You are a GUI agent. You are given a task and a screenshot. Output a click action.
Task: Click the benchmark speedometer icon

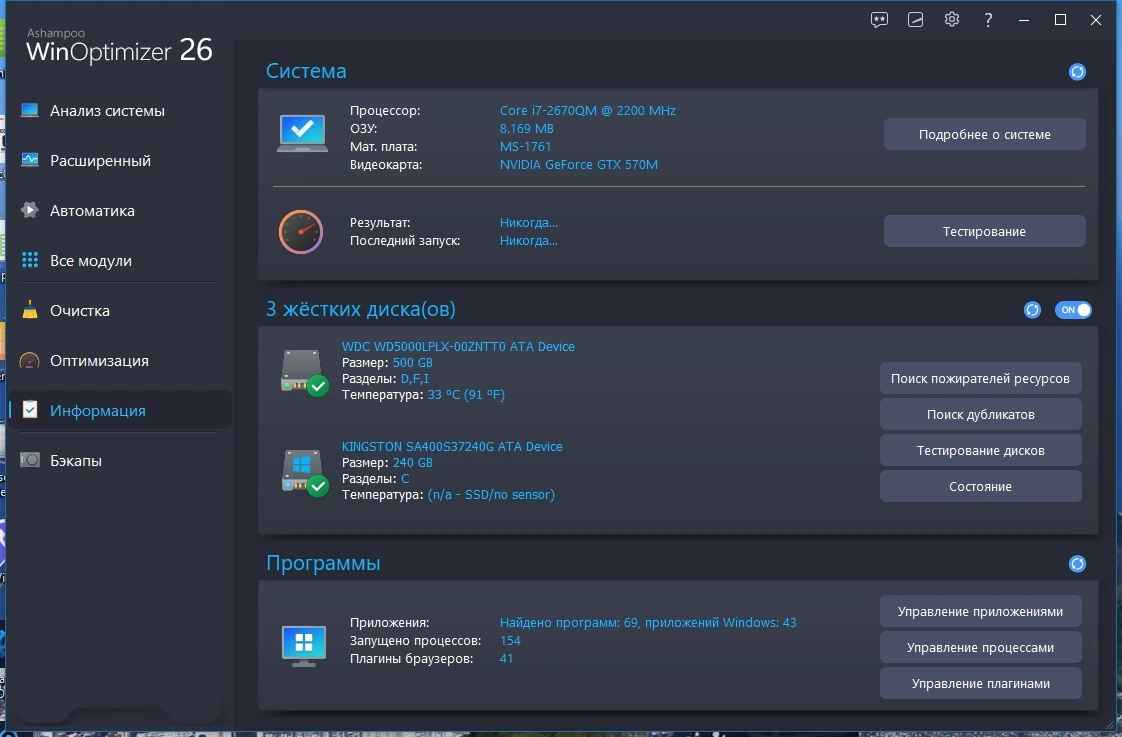click(301, 232)
